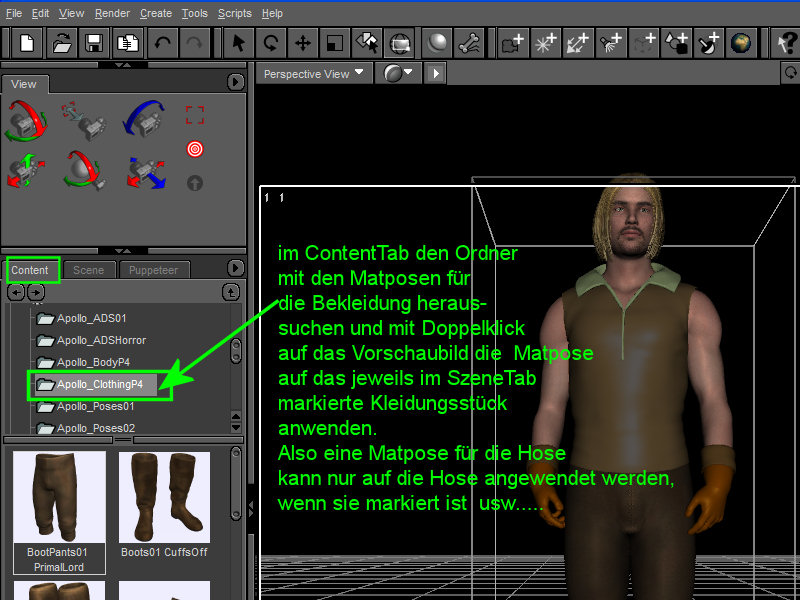This screenshot has height=600, width=800.
Task: Select the Apollo_Poses01 folder
Action: [x=86, y=406]
